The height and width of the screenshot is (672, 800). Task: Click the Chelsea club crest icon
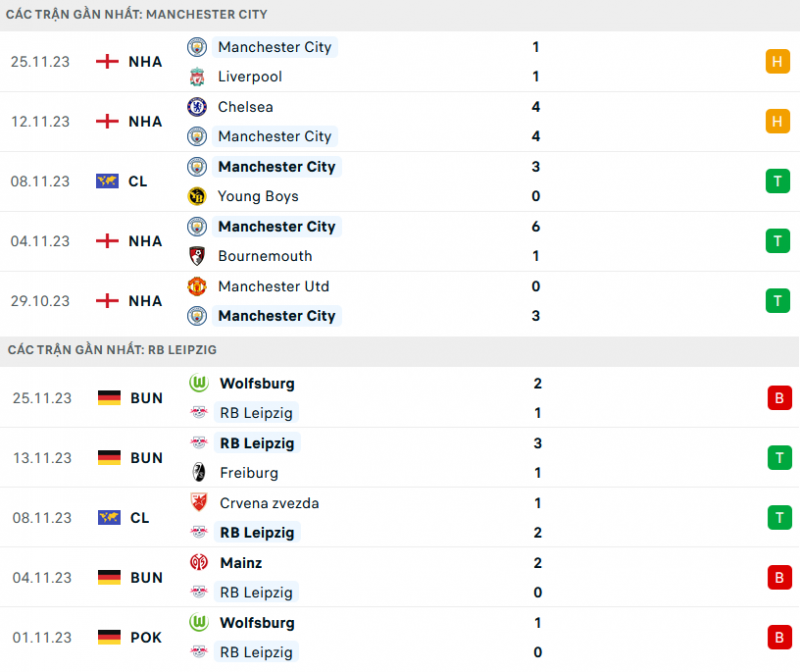pyautogui.click(x=197, y=106)
